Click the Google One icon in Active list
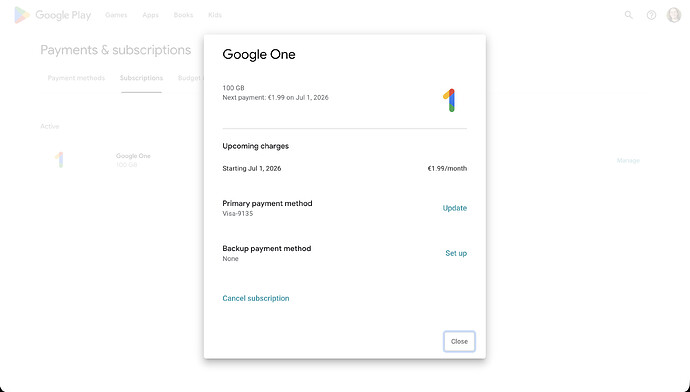 click(59, 160)
